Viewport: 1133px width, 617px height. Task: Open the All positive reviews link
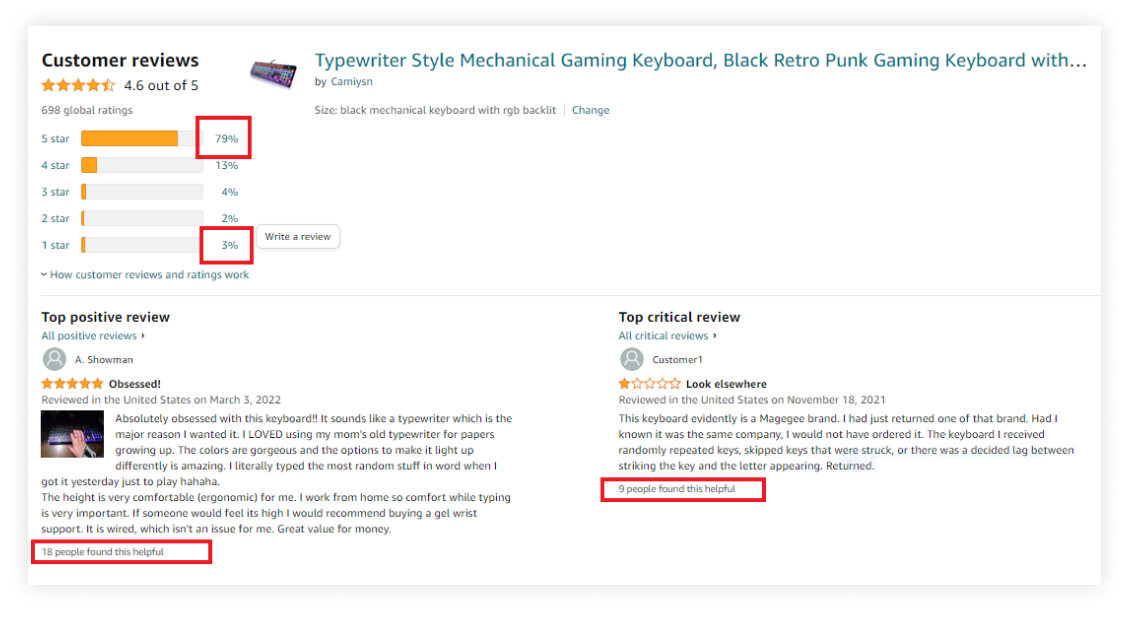[x=91, y=336]
